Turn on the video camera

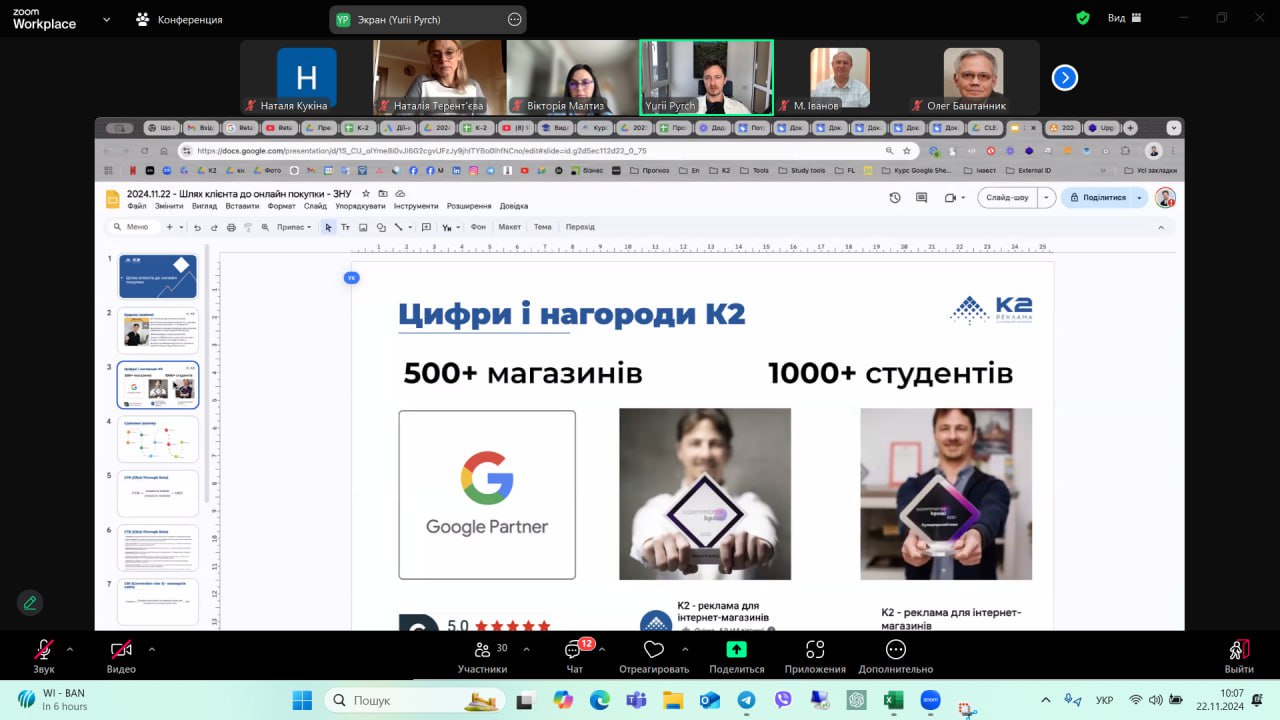click(121, 651)
